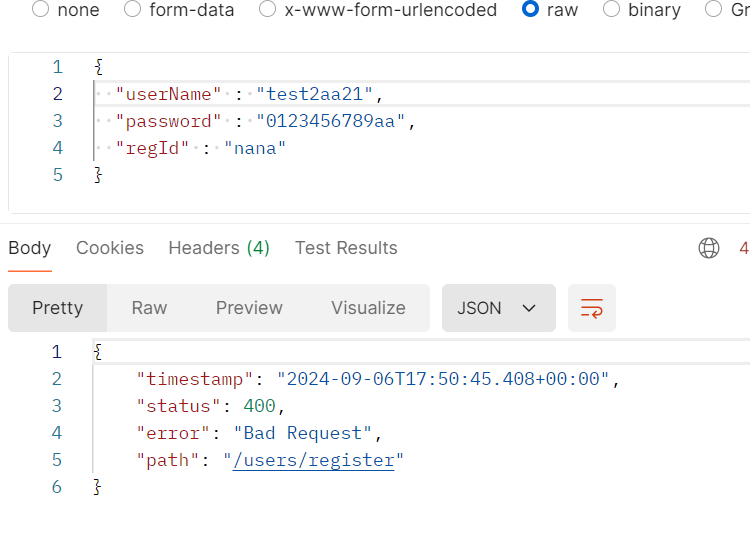Select form-data body type

(x=133, y=10)
